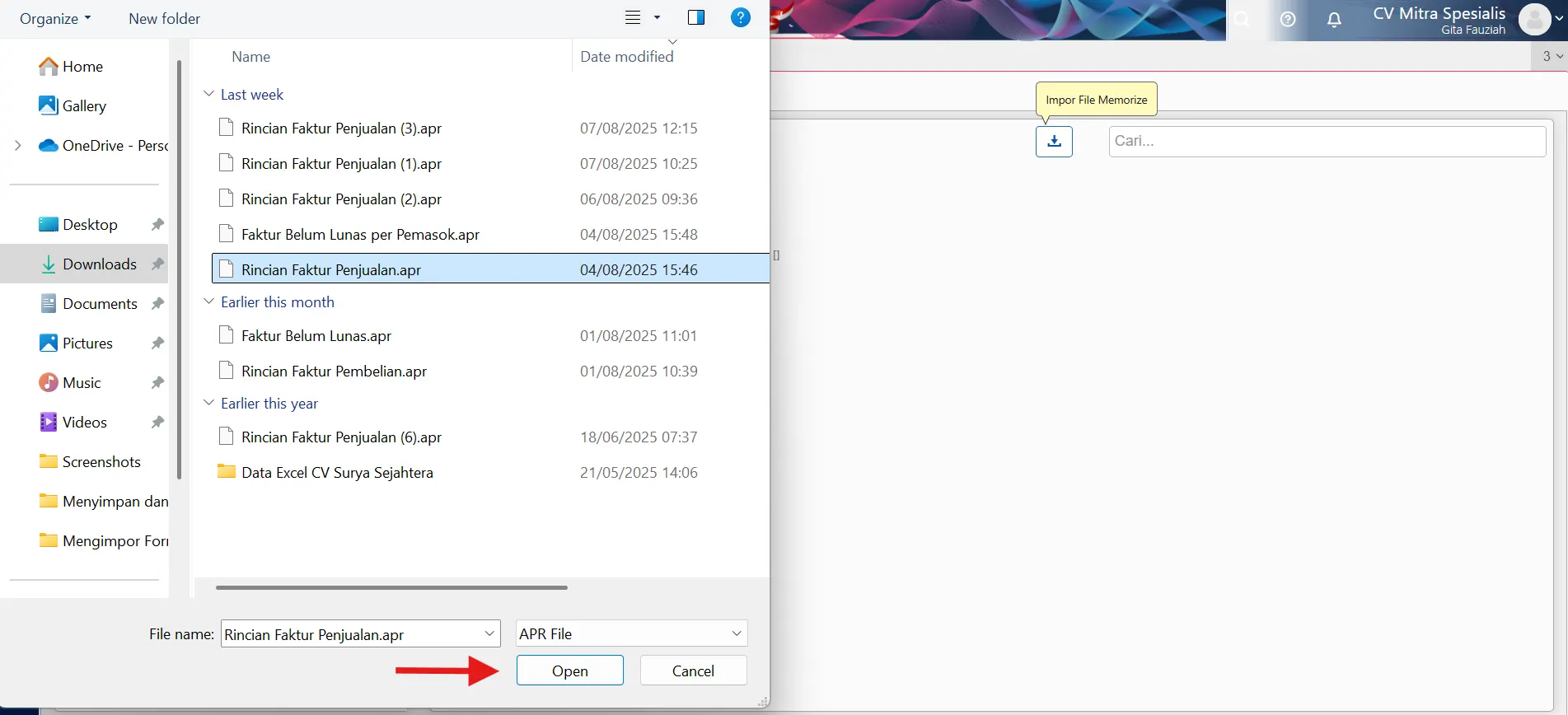
Task: Open the user avatar profile icon
Action: point(1534,20)
